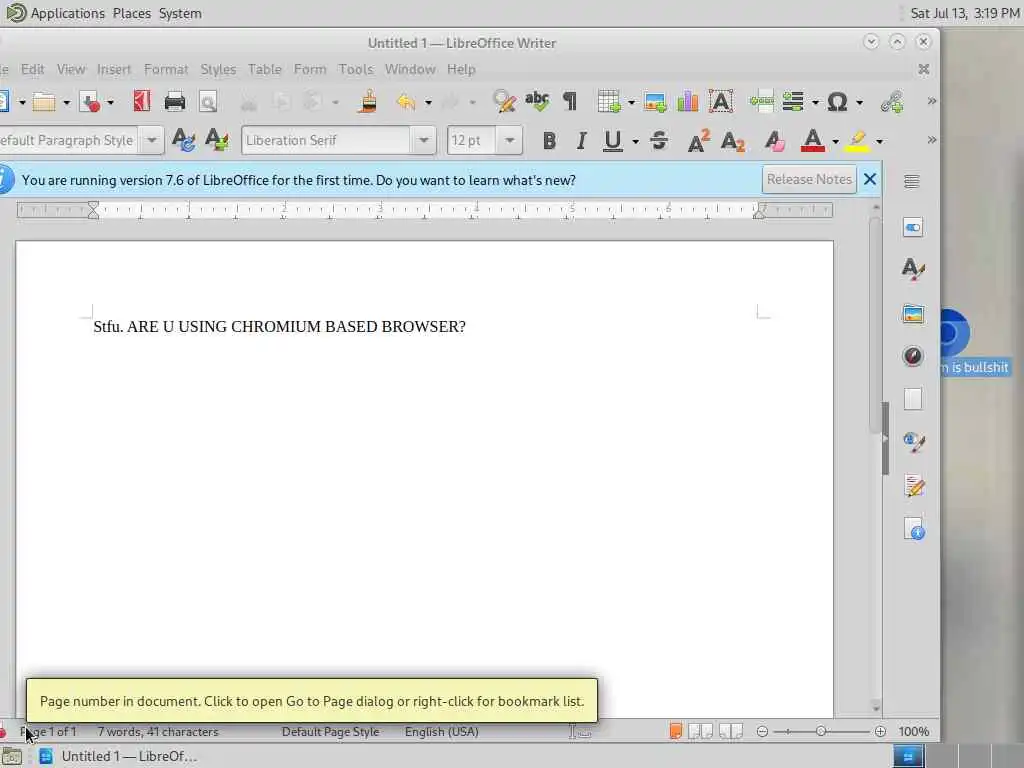Open the Styles menu
1024x768 pixels.
(x=218, y=69)
